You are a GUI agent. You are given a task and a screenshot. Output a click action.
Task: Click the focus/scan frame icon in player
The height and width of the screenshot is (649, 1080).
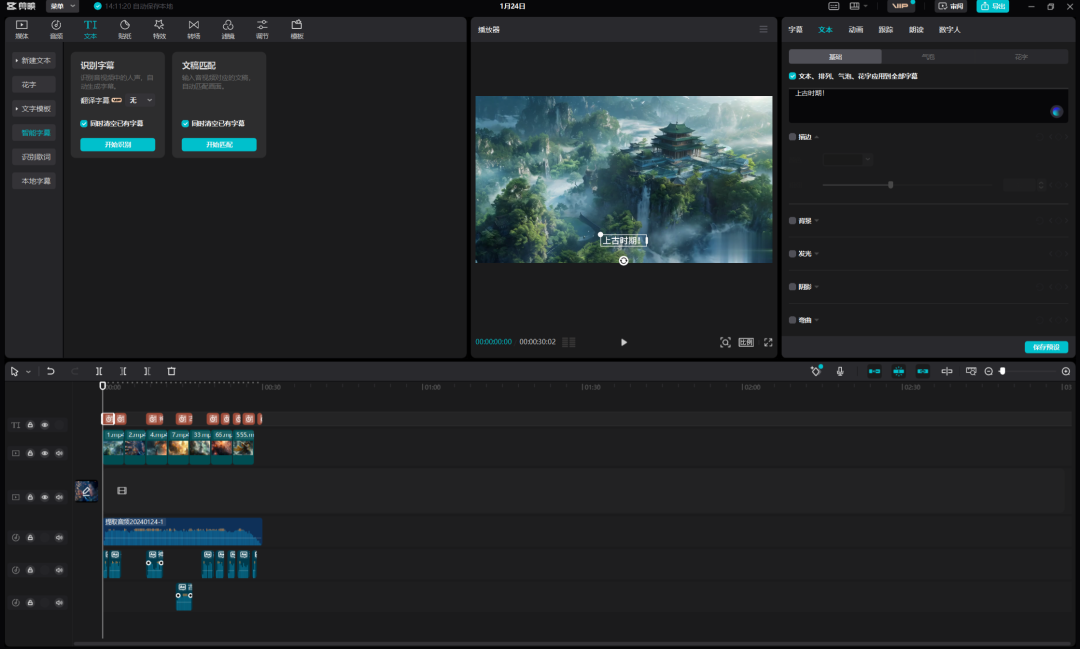(x=725, y=342)
